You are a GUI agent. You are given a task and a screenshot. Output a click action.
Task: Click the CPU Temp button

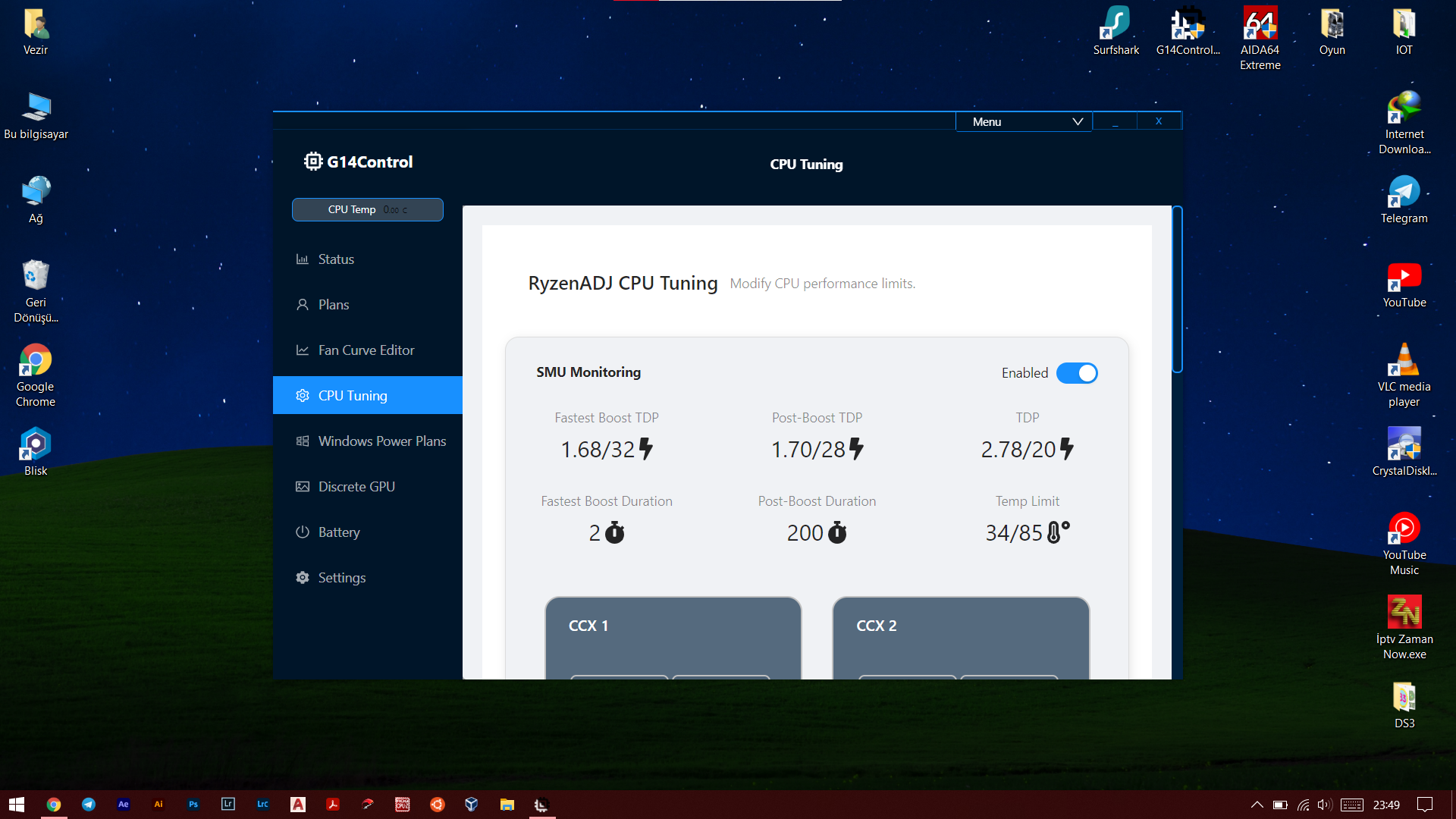[368, 210]
